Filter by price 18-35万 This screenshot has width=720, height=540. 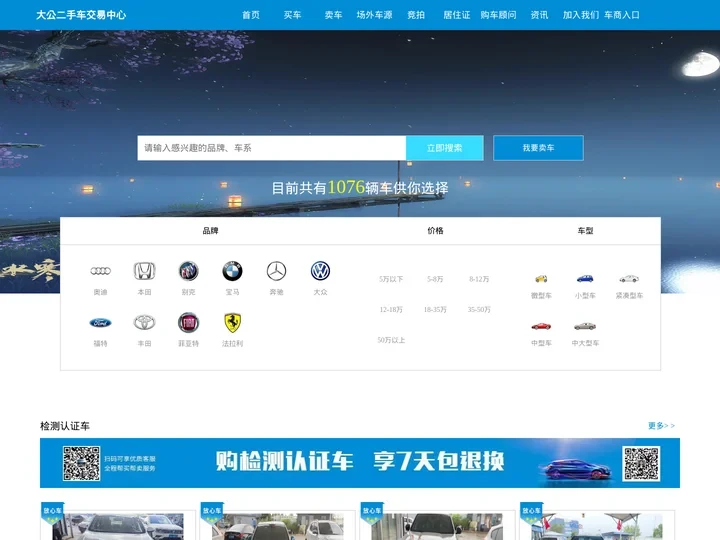pos(435,309)
